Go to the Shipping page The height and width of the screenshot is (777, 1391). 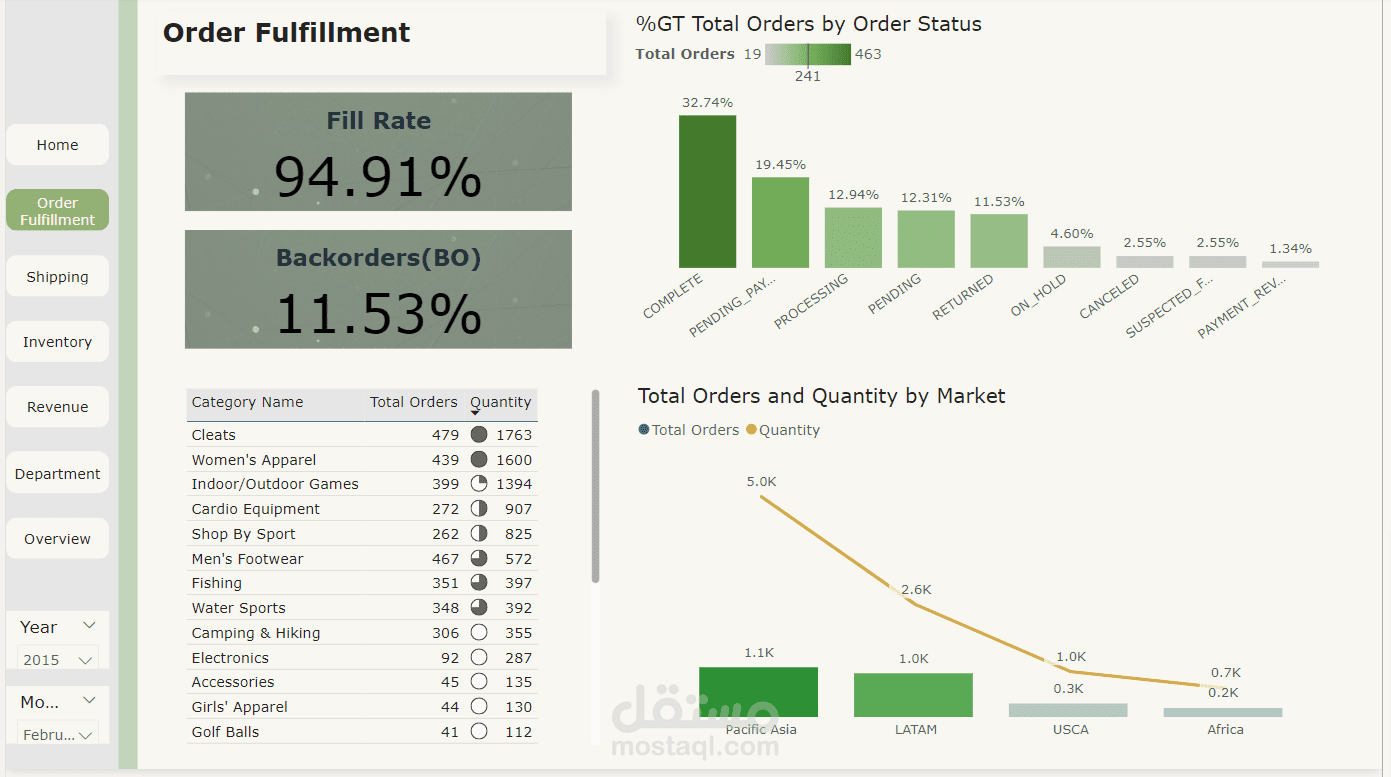click(x=57, y=277)
